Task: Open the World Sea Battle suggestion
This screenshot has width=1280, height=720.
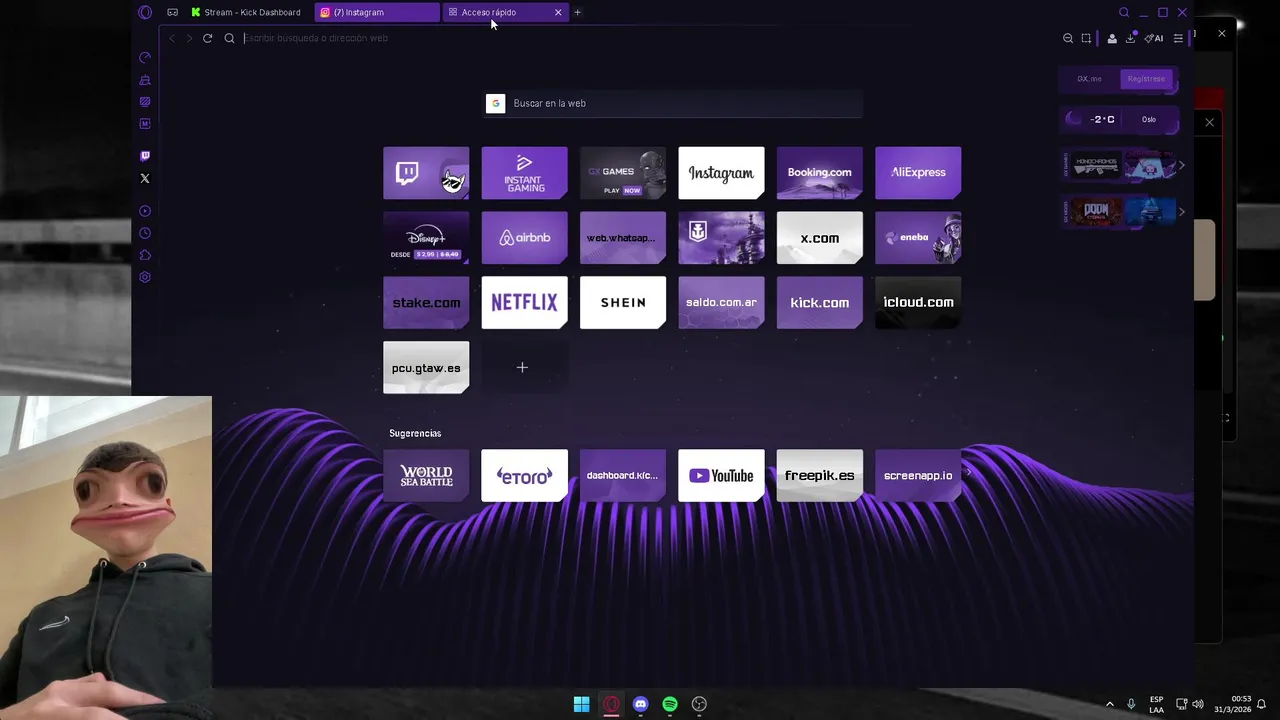Action: tap(426, 475)
